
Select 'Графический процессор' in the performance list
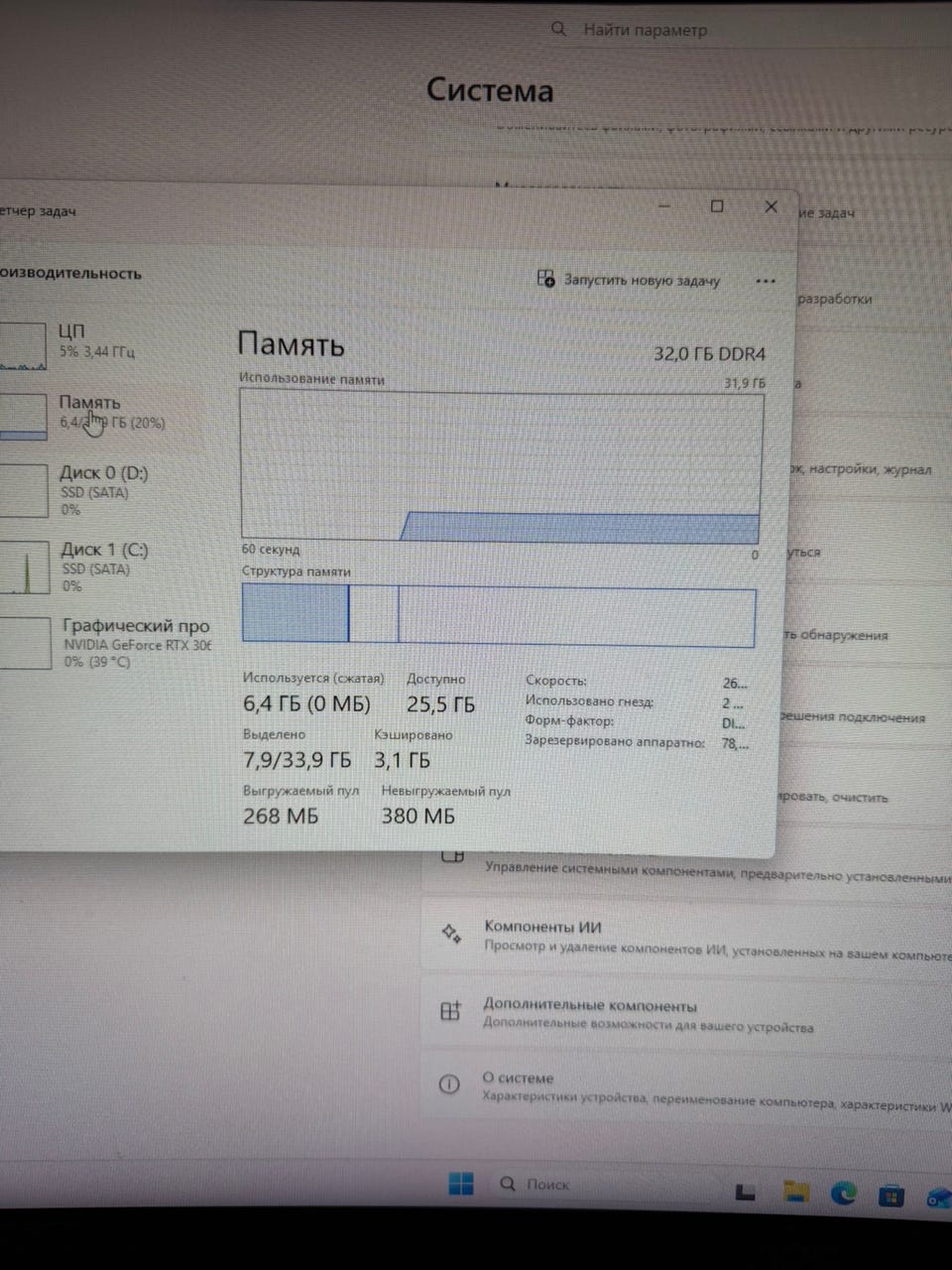pyautogui.click(x=106, y=643)
